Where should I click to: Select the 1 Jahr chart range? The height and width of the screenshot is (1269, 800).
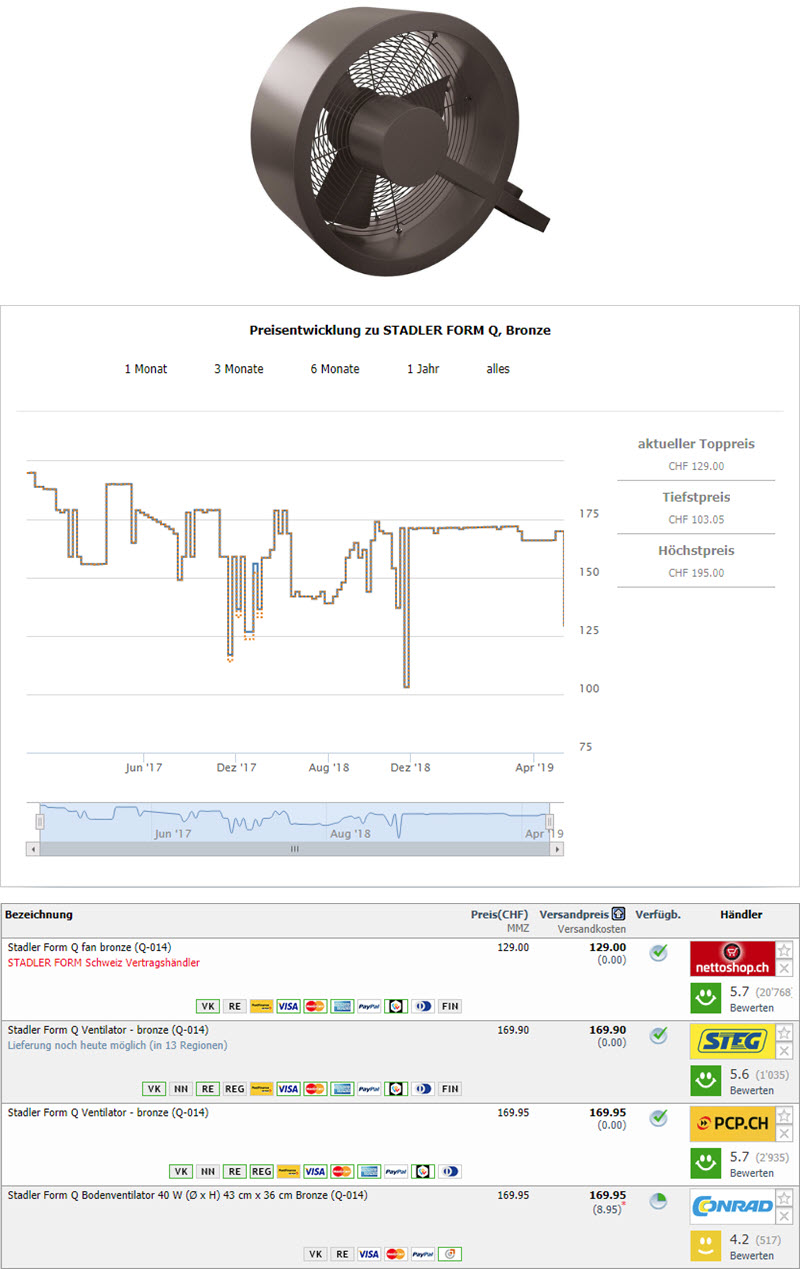pyautogui.click(x=423, y=369)
